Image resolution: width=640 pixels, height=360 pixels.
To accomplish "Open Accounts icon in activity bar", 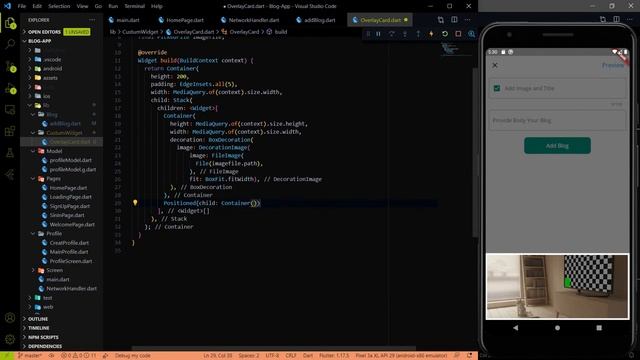I will tap(10, 318).
